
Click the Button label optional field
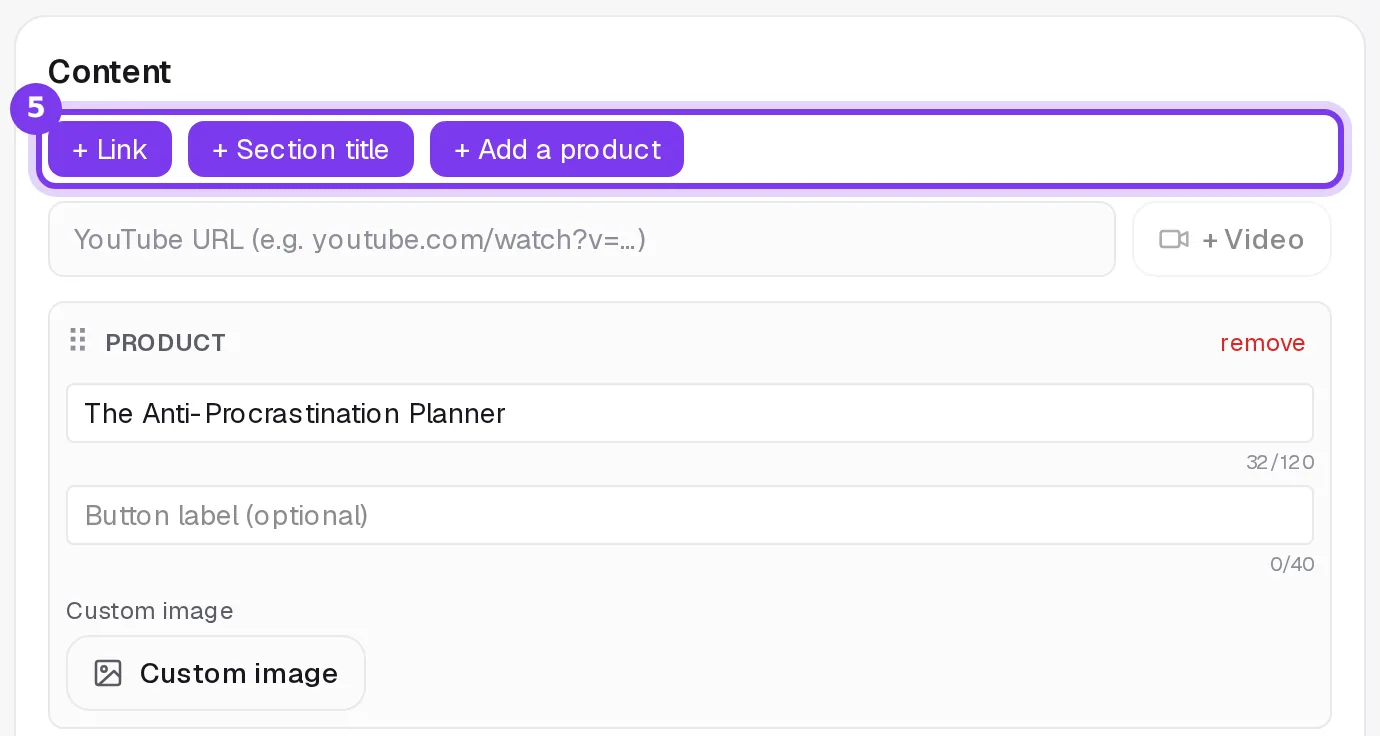click(x=690, y=515)
